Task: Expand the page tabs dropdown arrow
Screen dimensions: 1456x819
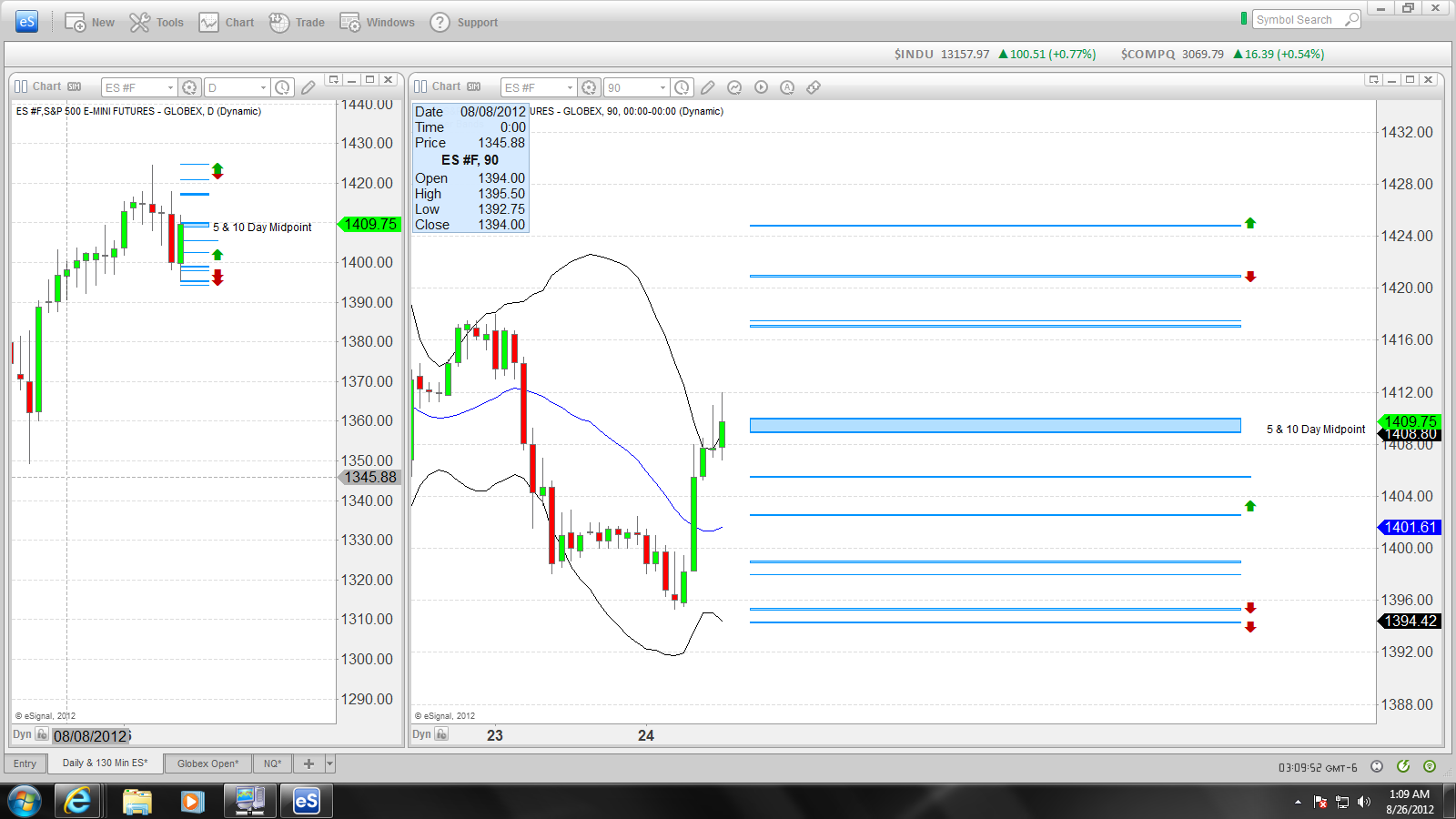Action: [330, 763]
